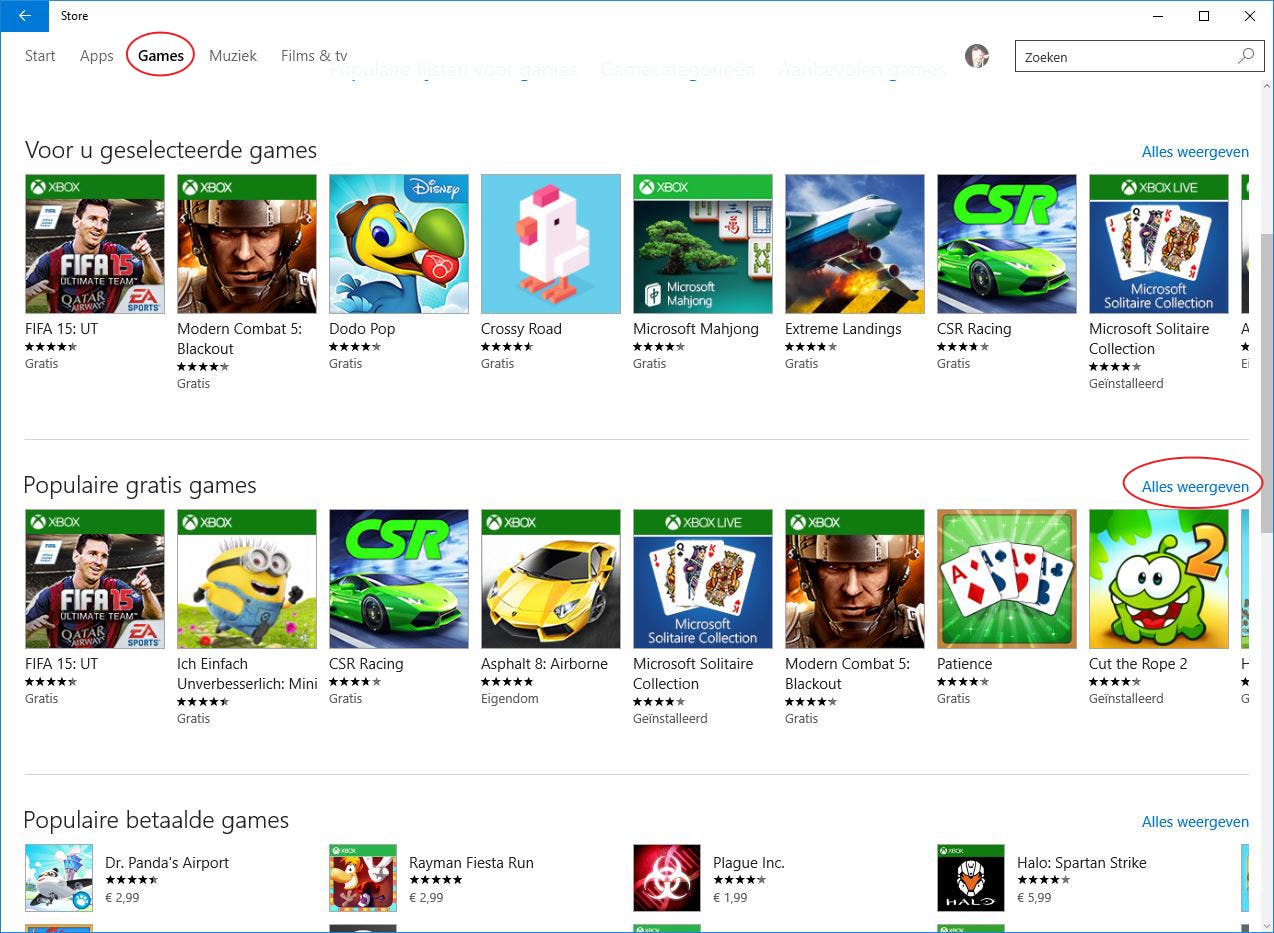Click the '€ 5,99' Halo price
The width and height of the screenshot is (1274, 933).
1034,898
